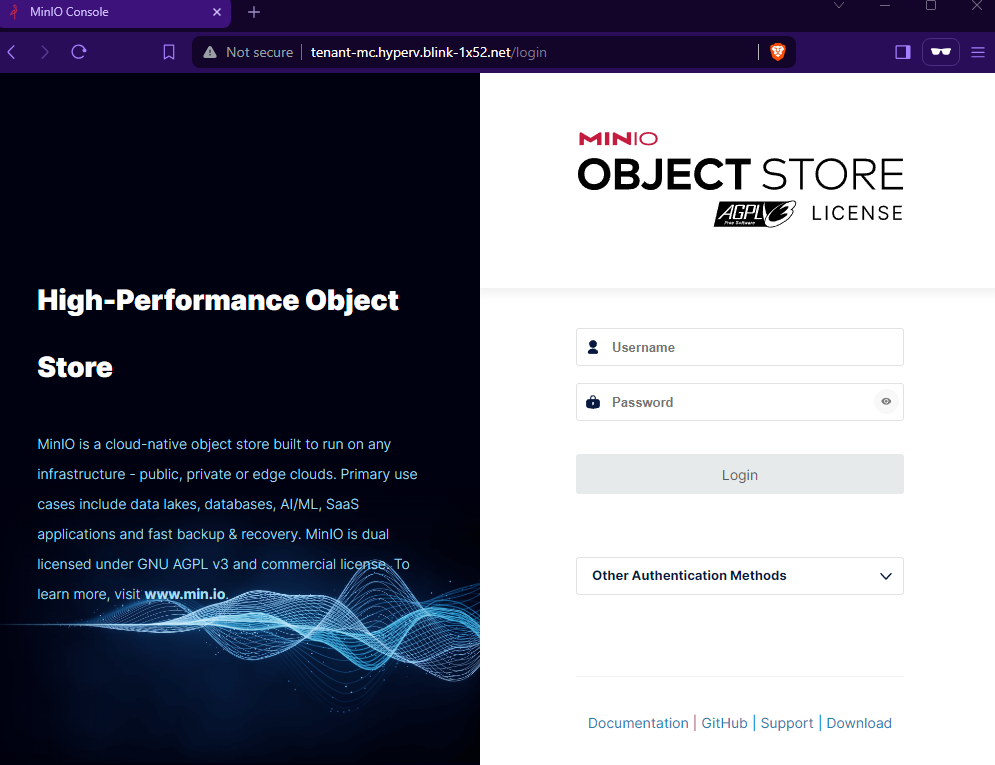Click the private glasses profile icon

pyautogui.click(x=940, y=52)
